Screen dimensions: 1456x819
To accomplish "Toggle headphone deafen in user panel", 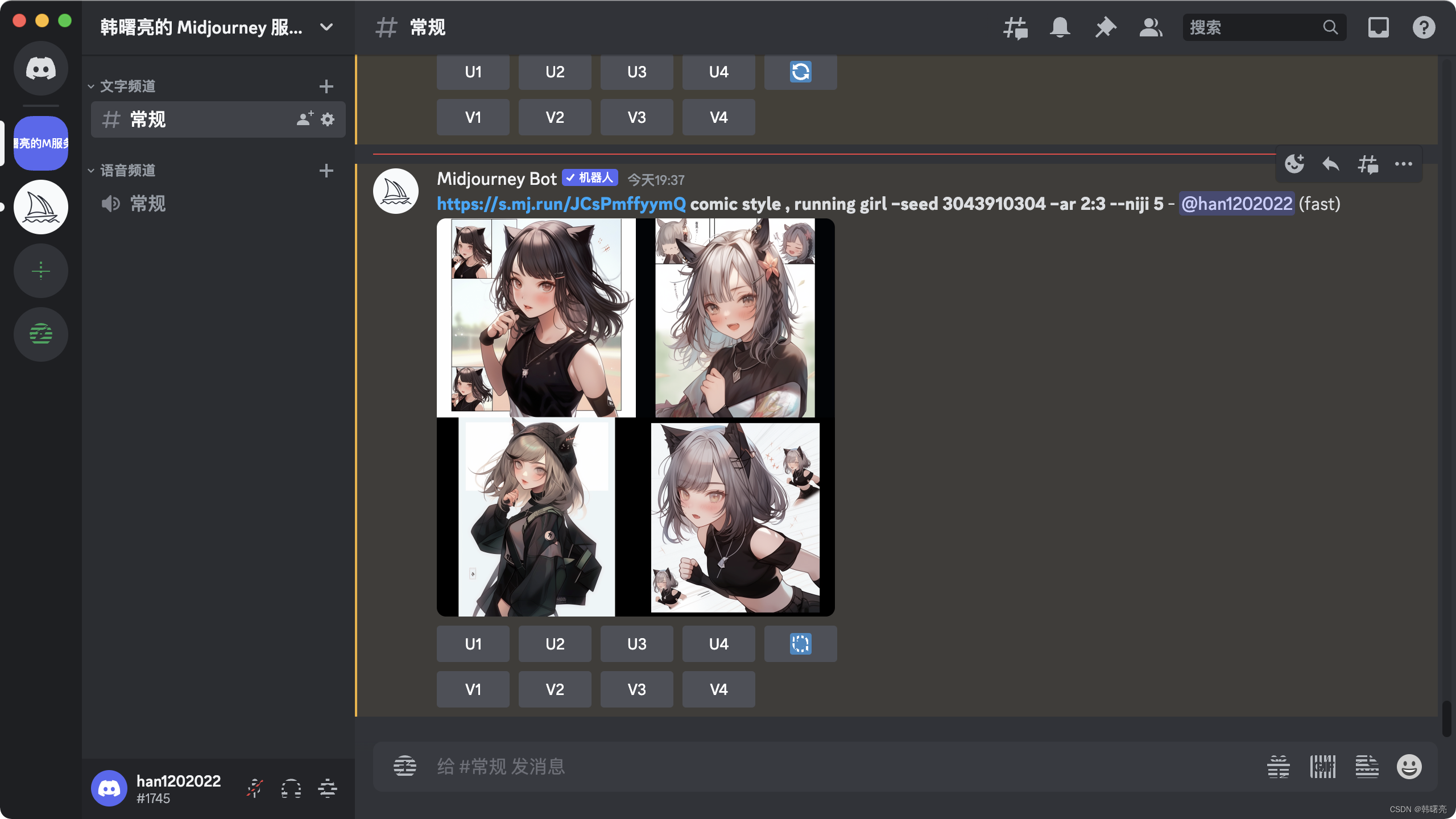I will (291, 789).
